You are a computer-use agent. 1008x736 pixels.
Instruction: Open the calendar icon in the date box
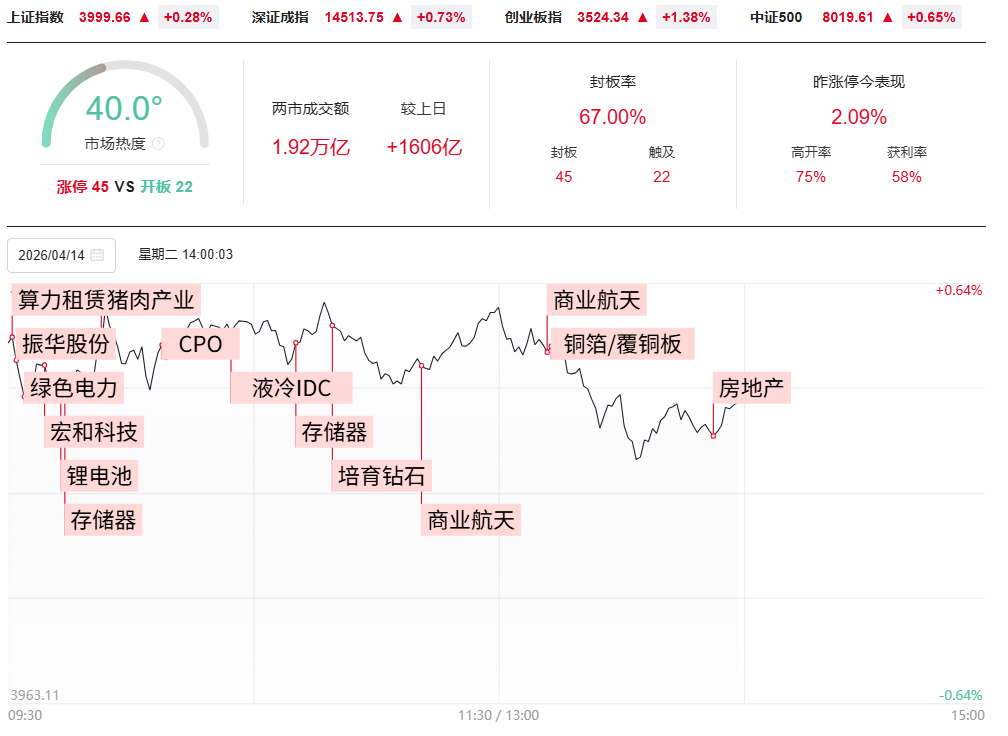(x=97, y=255)
